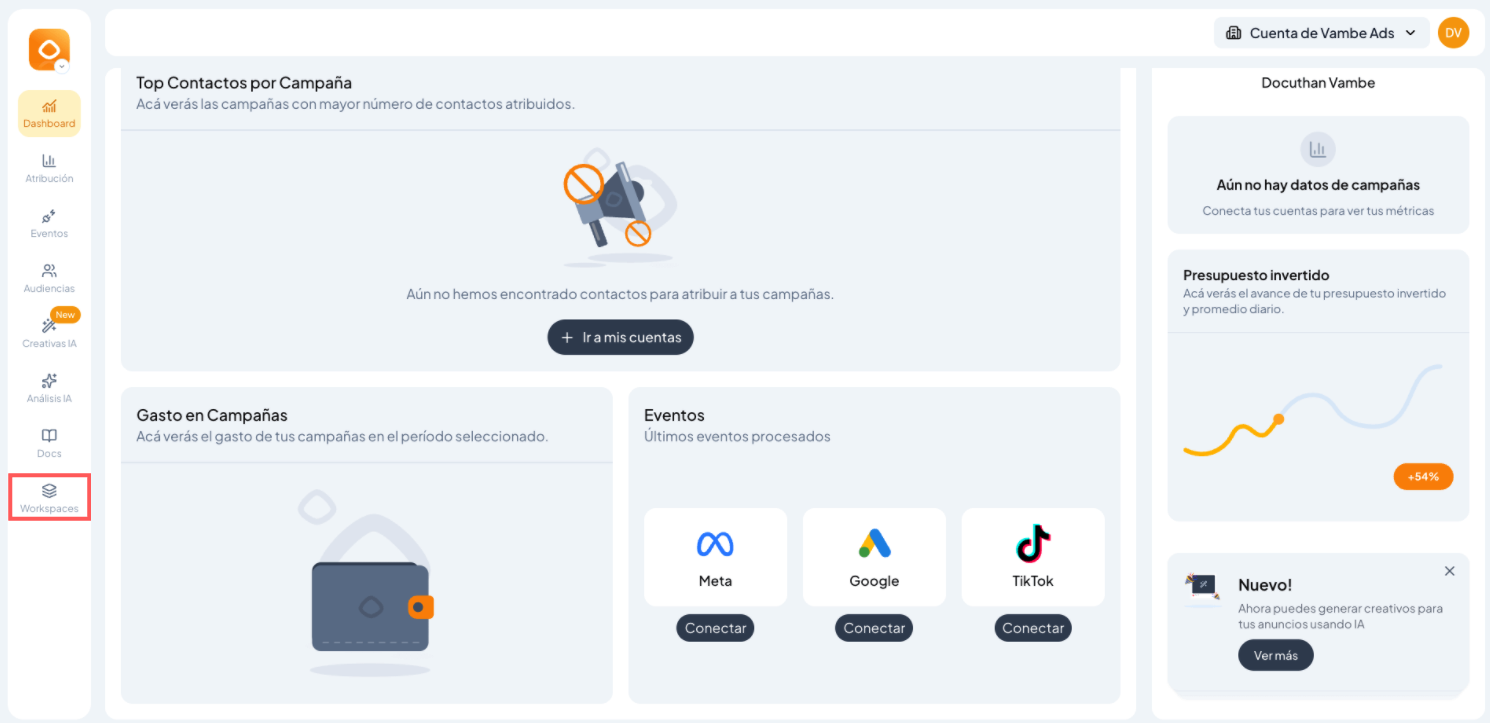
Task: Click the DV user avatar
Action: (x=1453, y=33)
